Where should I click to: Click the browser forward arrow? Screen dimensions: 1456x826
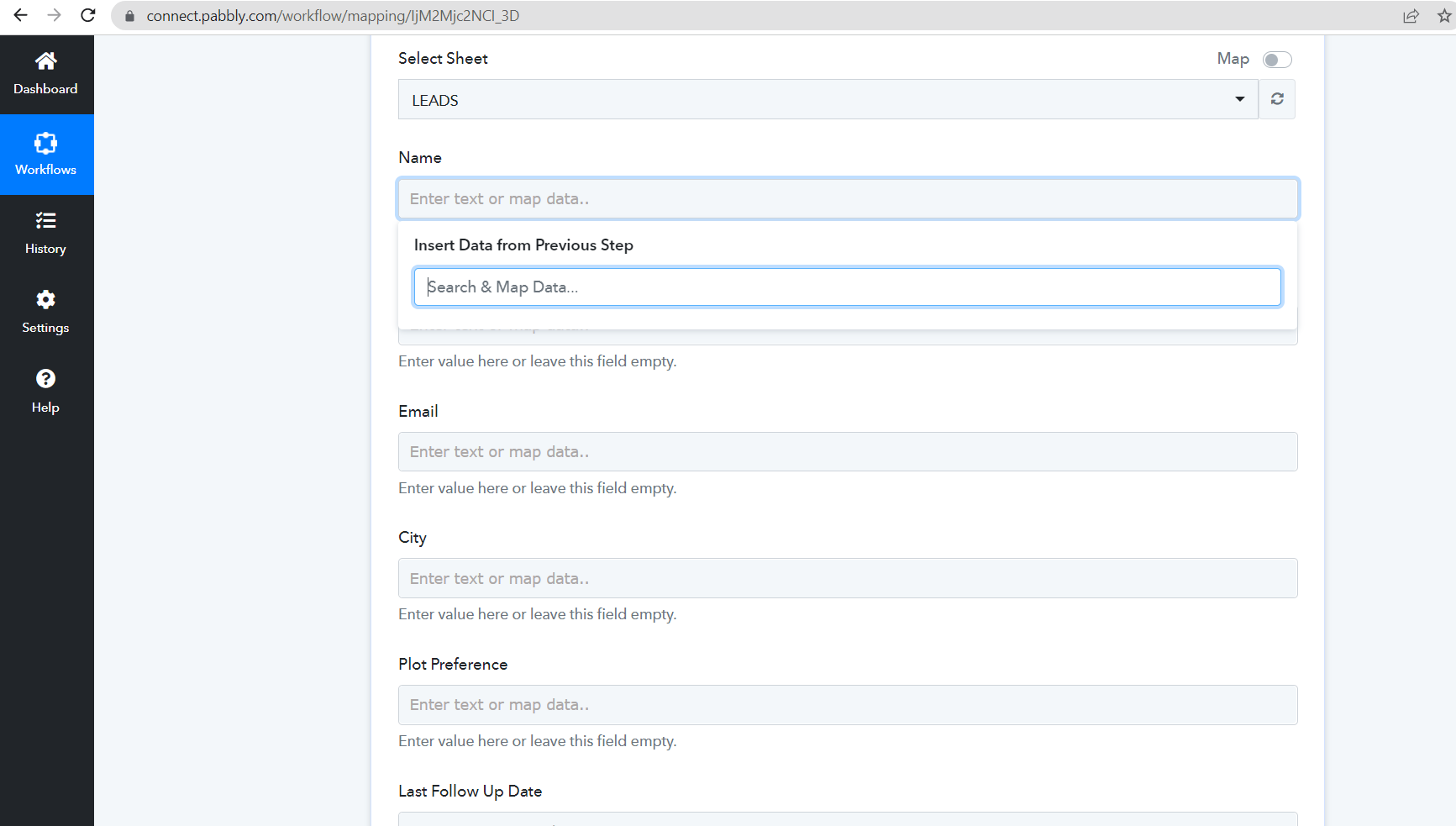coord(54,15)
